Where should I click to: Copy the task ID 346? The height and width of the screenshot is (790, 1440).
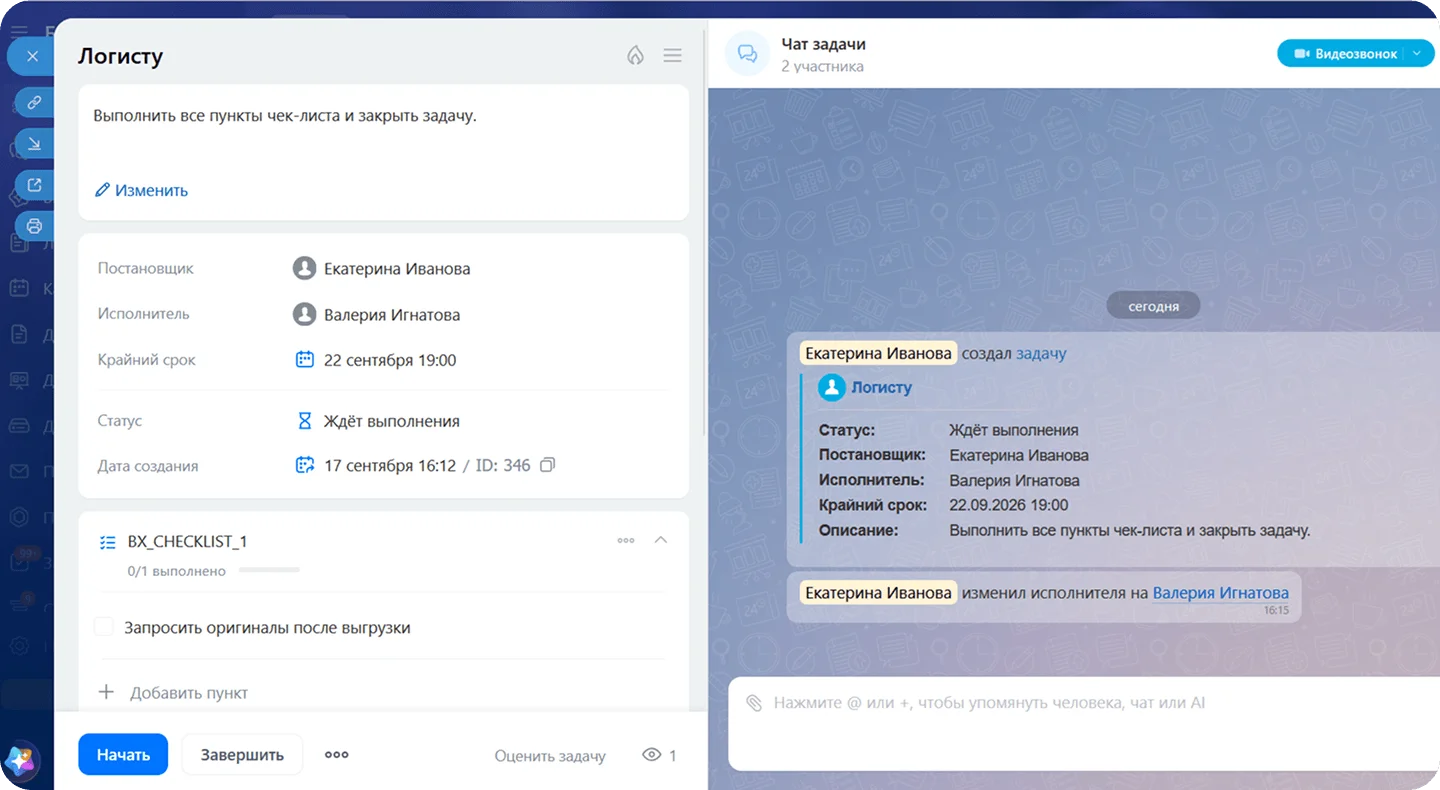point(547,465)
